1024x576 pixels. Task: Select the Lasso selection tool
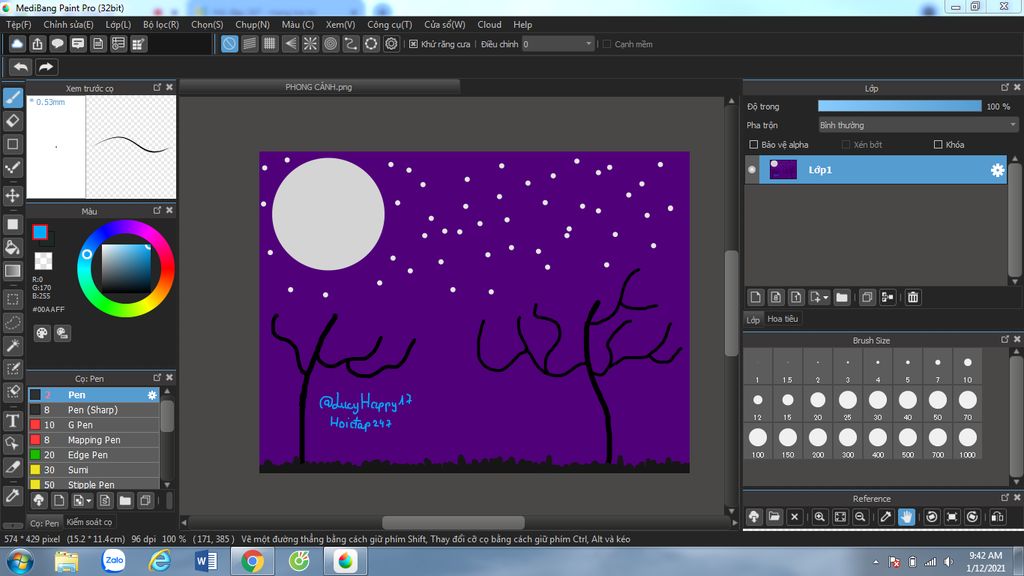[x=12, y=323]
